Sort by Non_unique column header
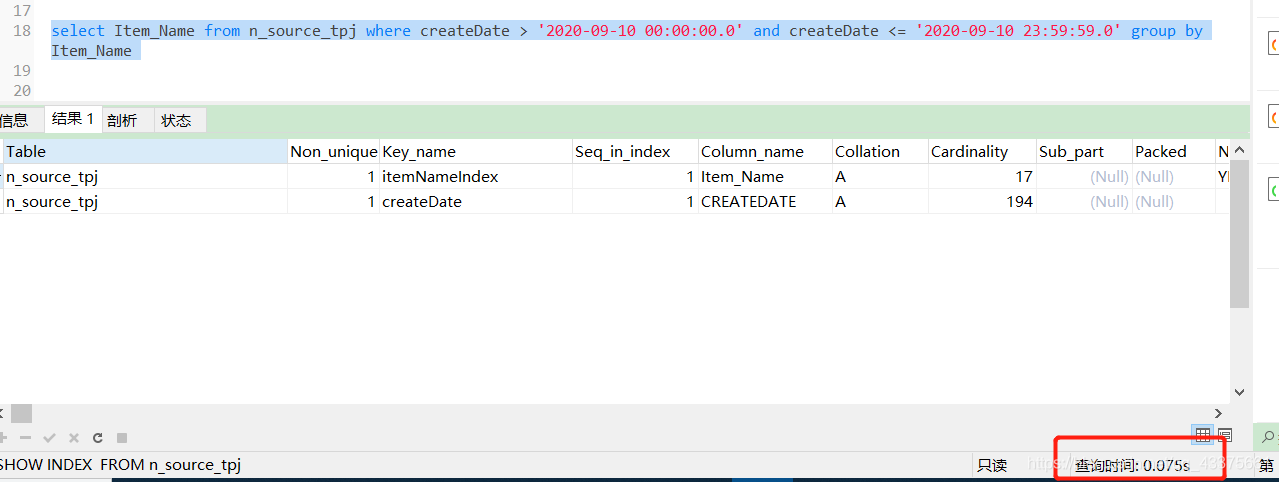The image size is (1279, 482). tap(334, 151)
